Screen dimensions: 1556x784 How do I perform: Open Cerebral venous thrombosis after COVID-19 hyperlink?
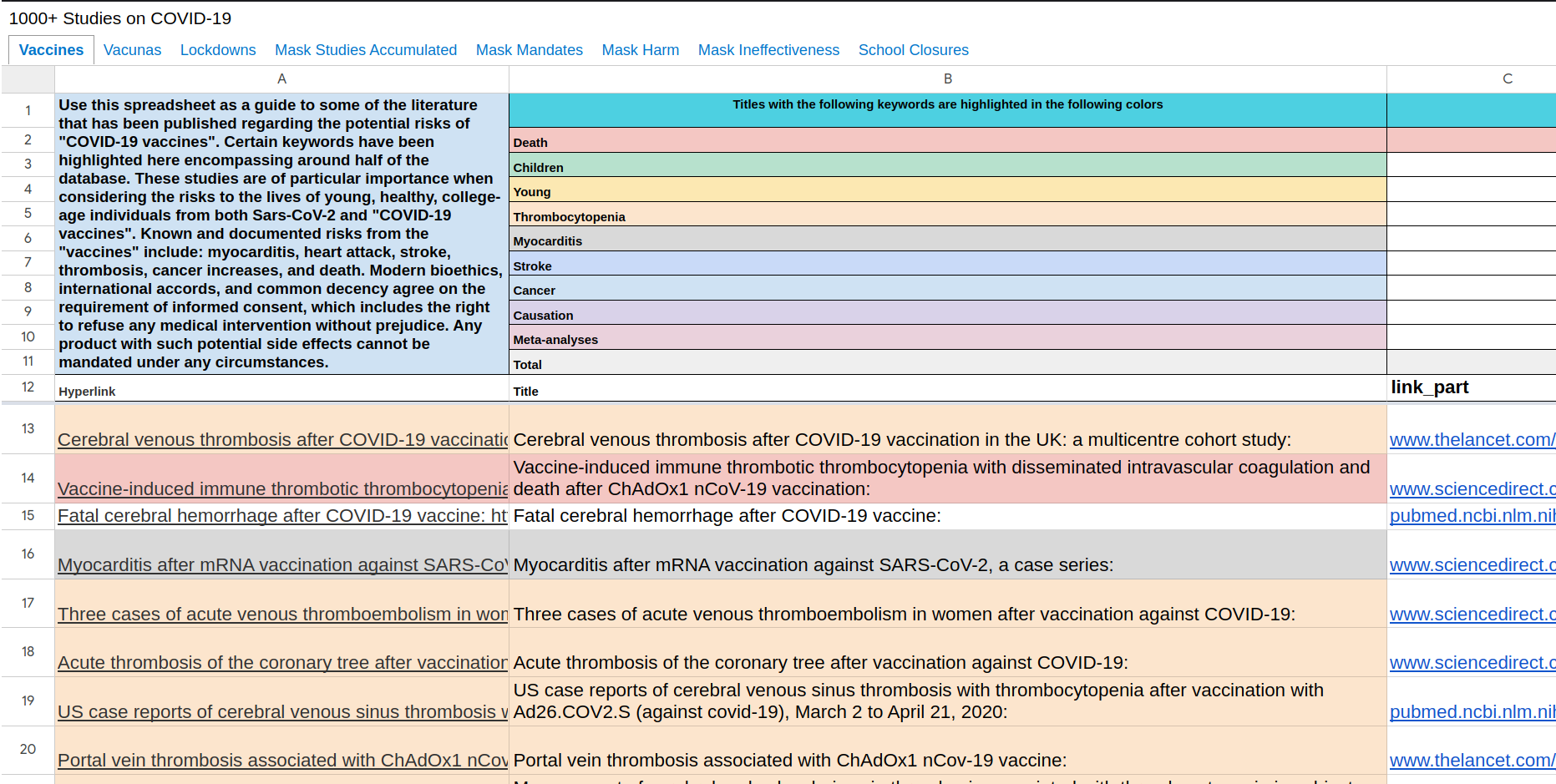pyautogui.click(x=283, y=439)
